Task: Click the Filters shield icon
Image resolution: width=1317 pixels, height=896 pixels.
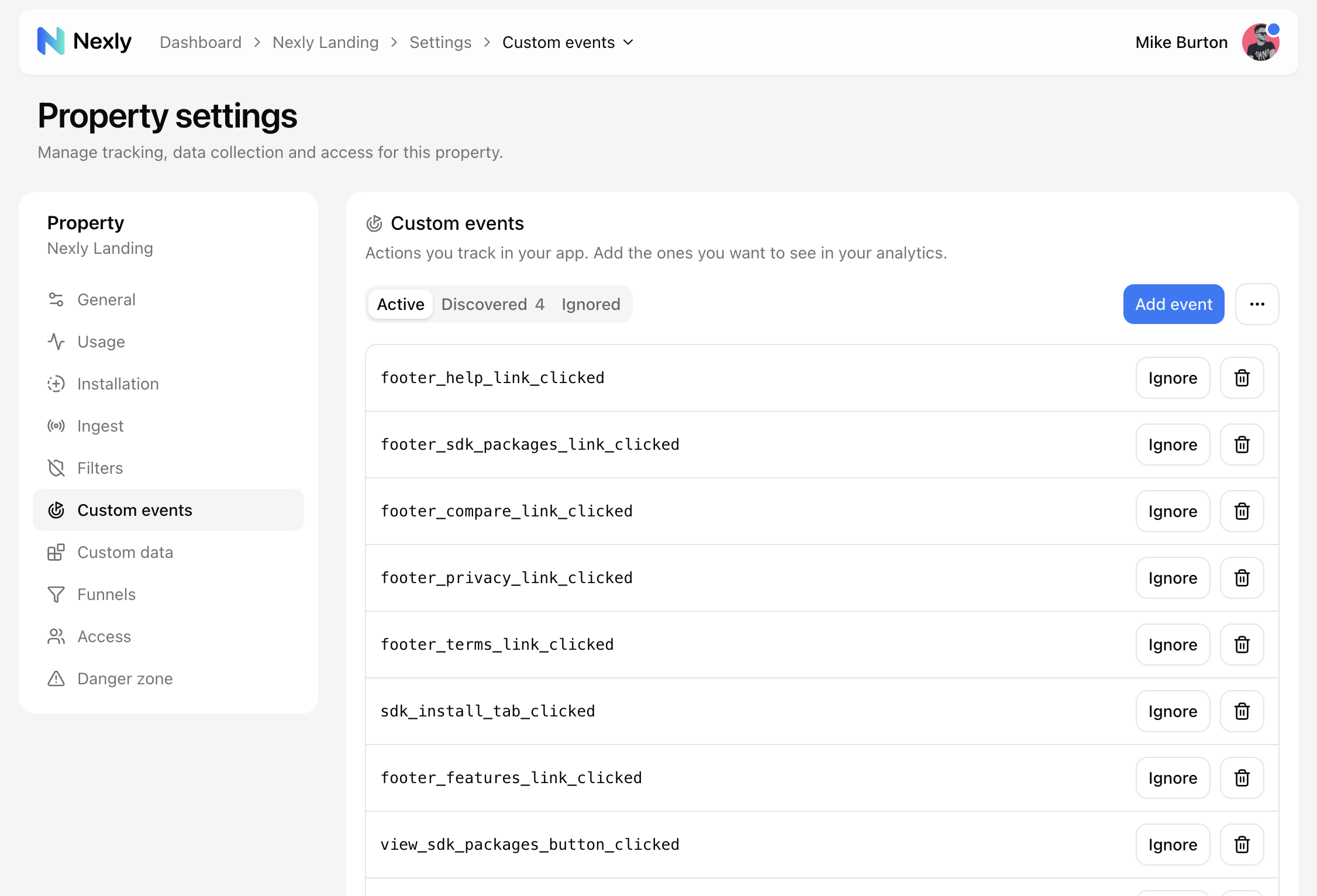Action: pyautogui.click(x=56, y=468)
